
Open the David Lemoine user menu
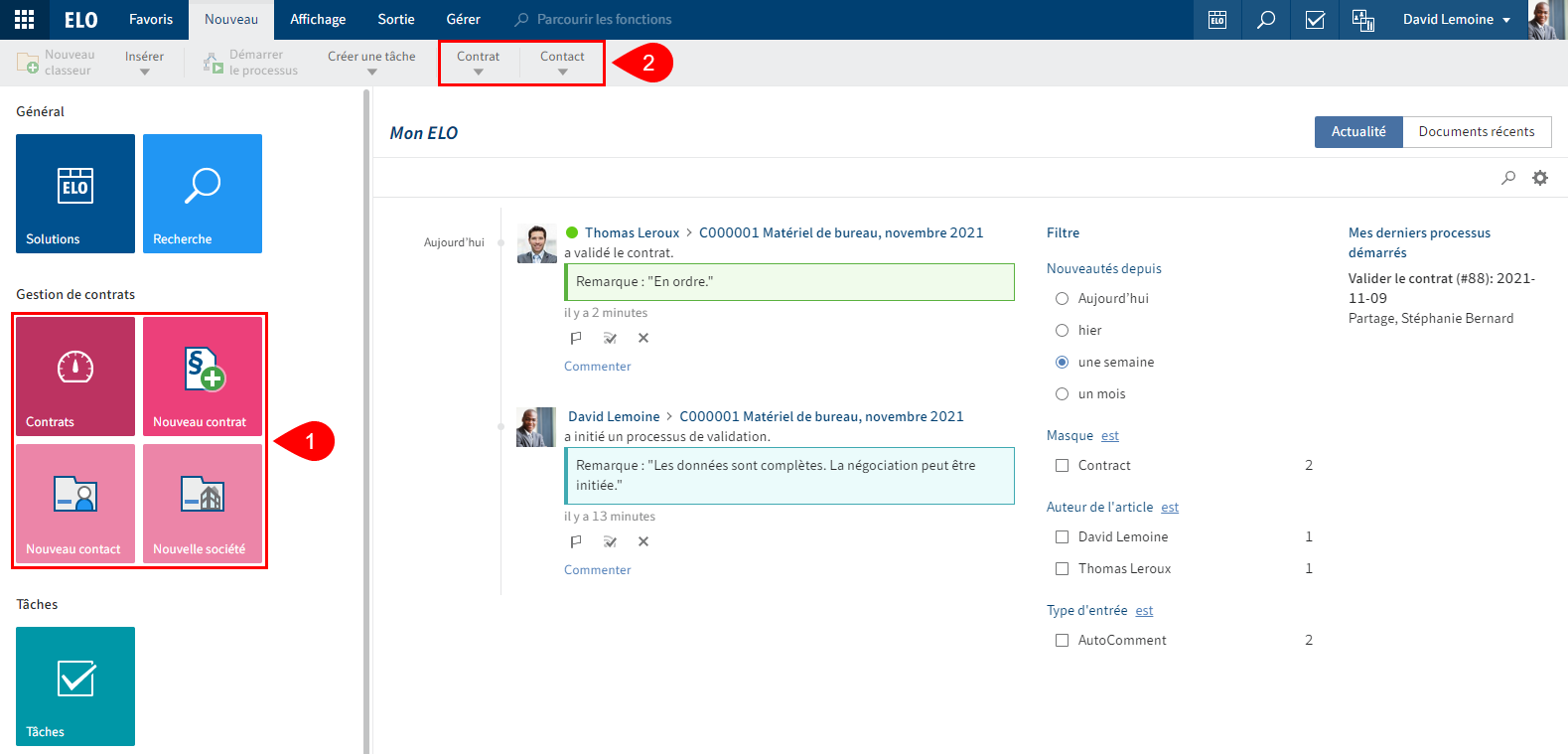[x=1457, y=20]
